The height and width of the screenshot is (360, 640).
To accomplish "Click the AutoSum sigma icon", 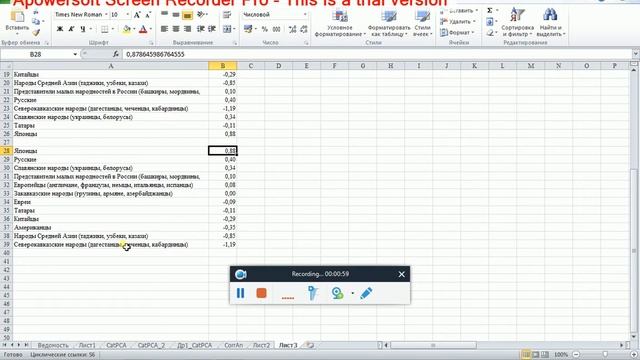I will pos(490,10).
